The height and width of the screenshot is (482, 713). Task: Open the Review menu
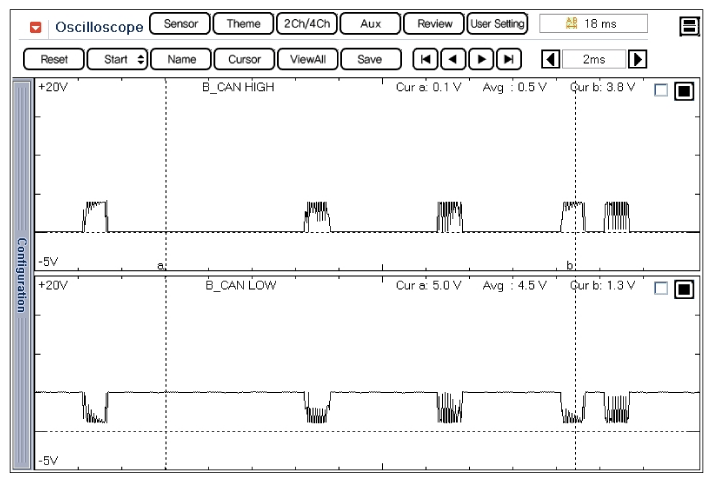pos(434,24)
